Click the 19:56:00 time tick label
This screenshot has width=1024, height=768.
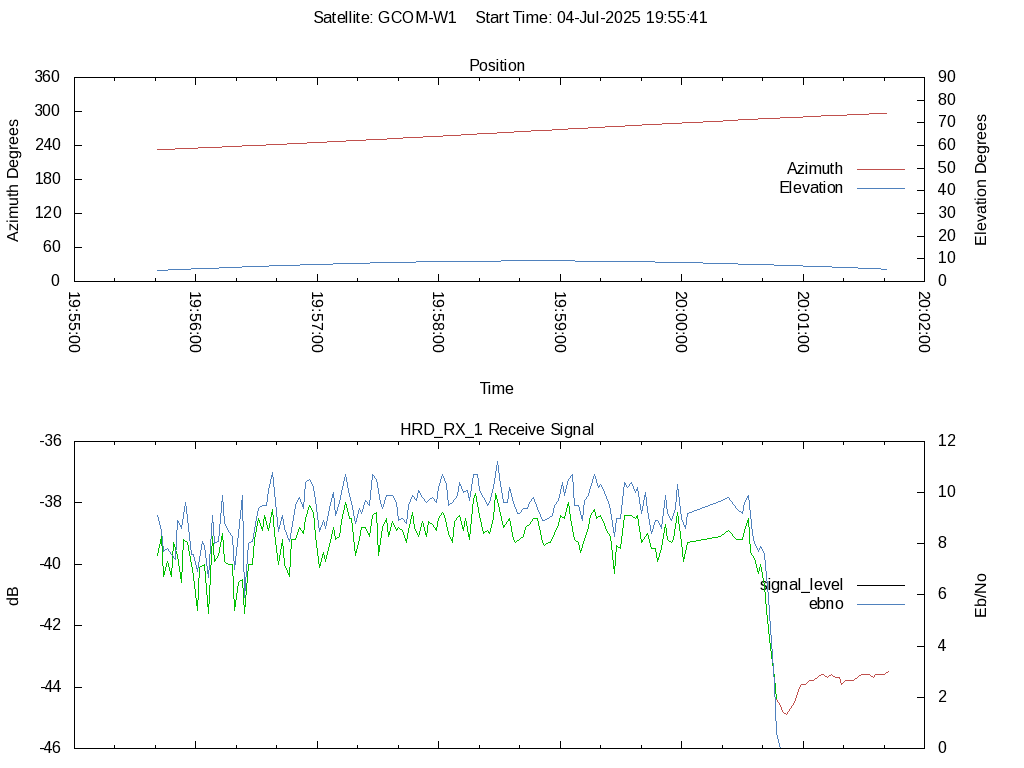[x=195, y=321]
